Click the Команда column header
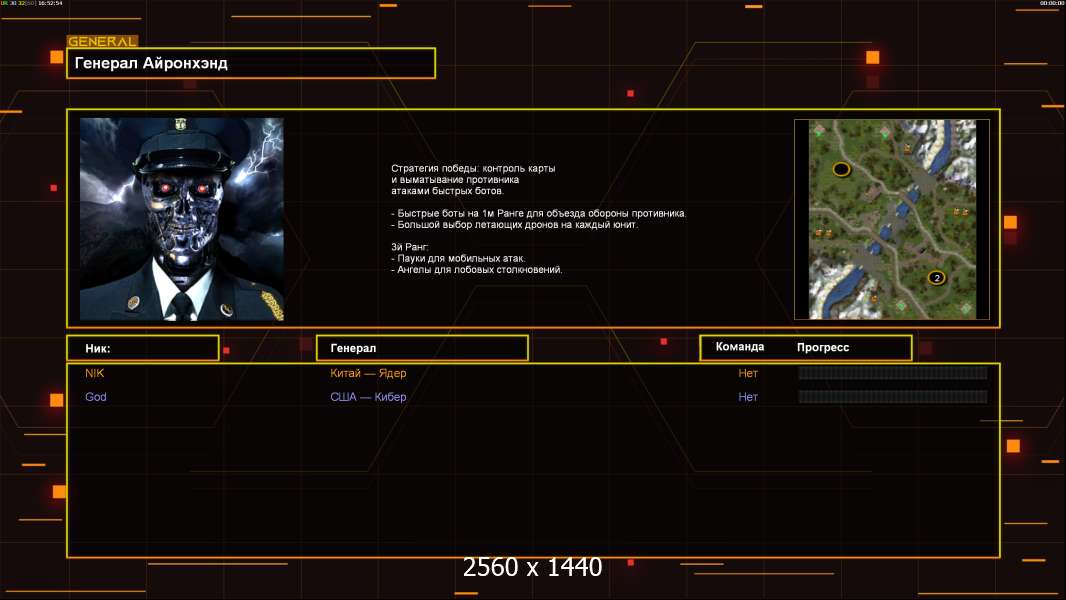 740,347
